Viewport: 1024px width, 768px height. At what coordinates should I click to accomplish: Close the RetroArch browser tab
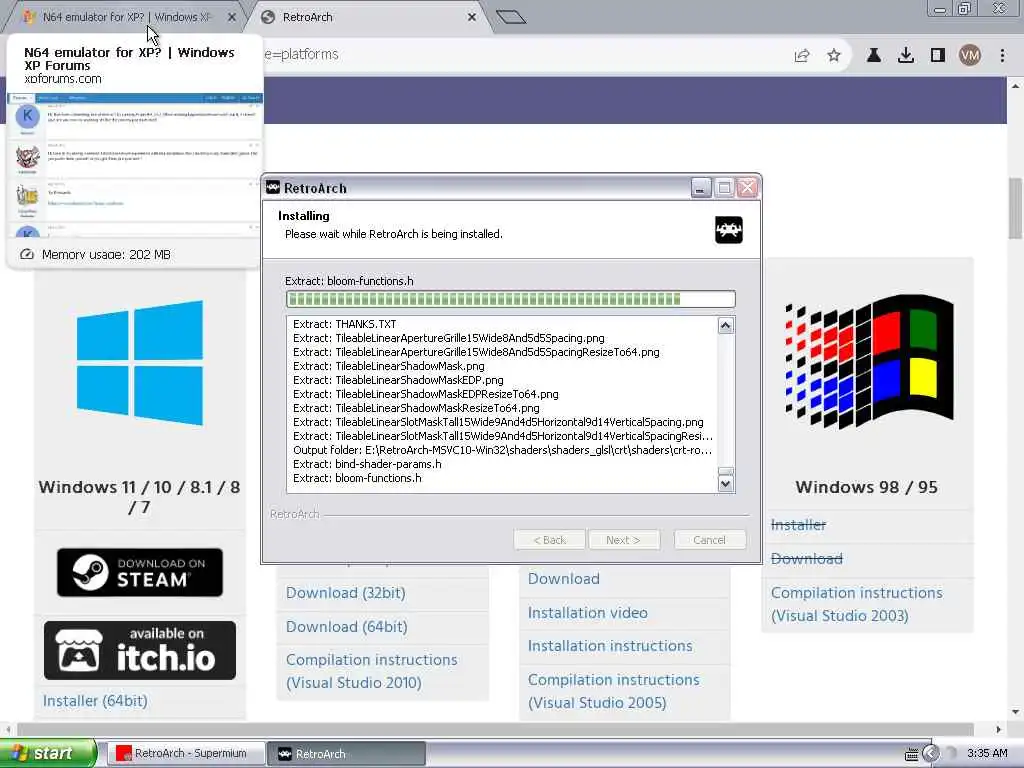(472, 18)
